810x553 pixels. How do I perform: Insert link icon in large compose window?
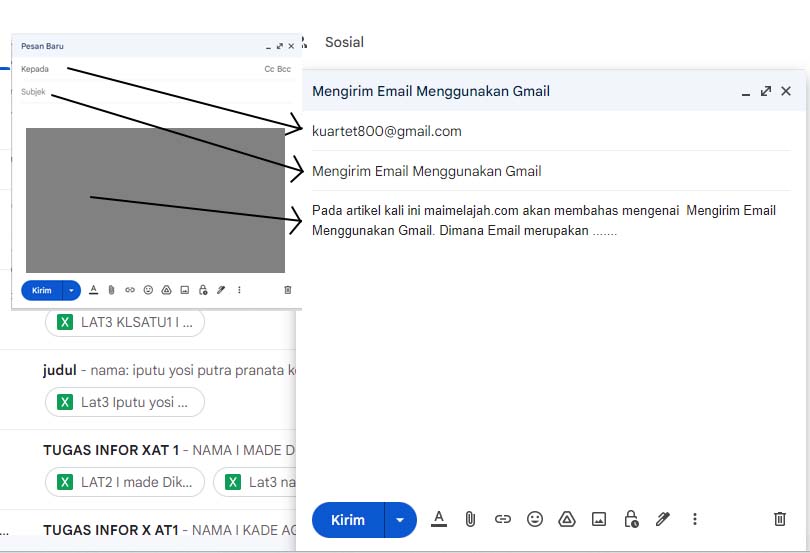(503, 519)
